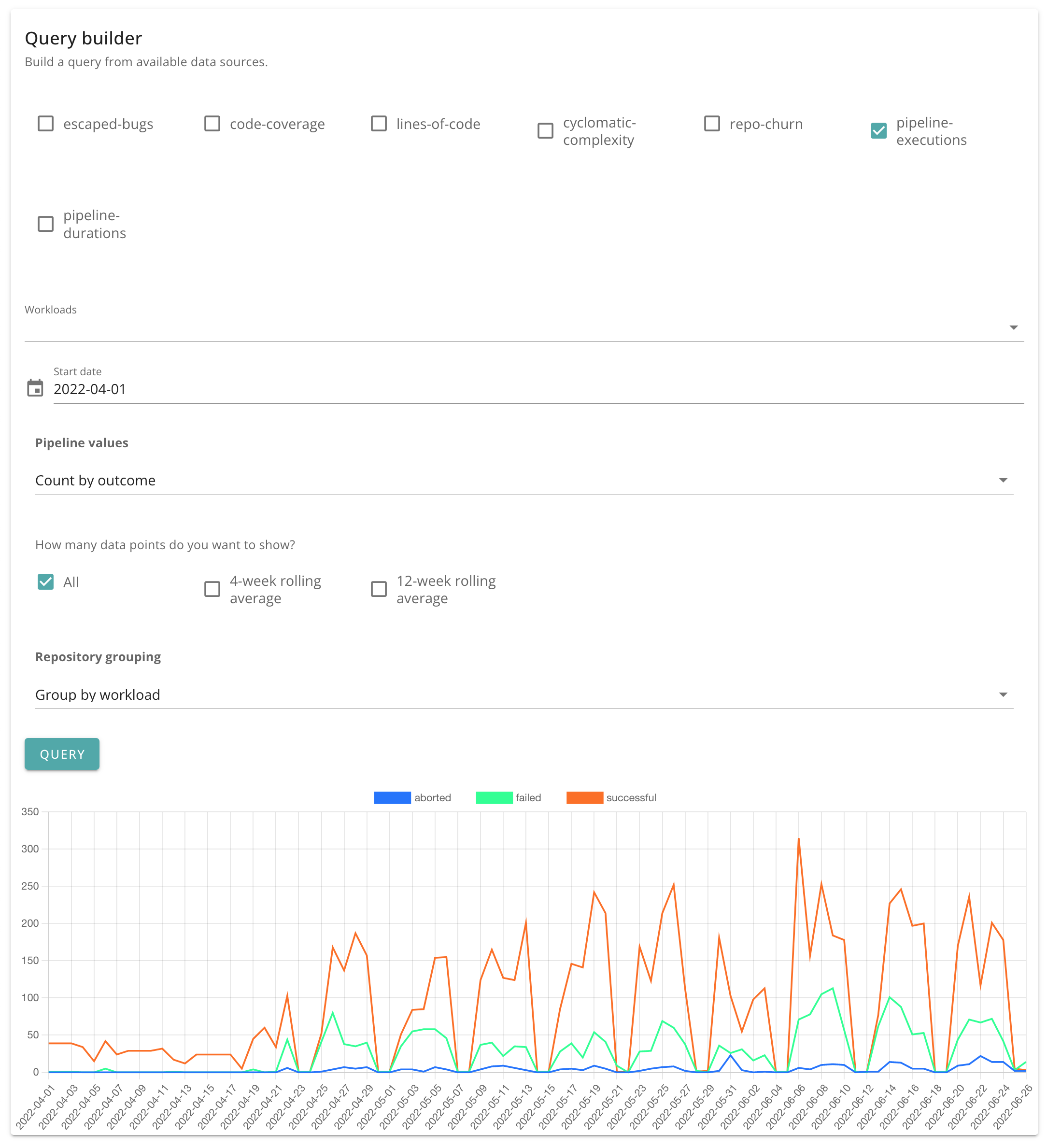Click the Repository grouping dropdown arrow
Viewport: 1047px width, 1148px height.
coord(1003,694)
